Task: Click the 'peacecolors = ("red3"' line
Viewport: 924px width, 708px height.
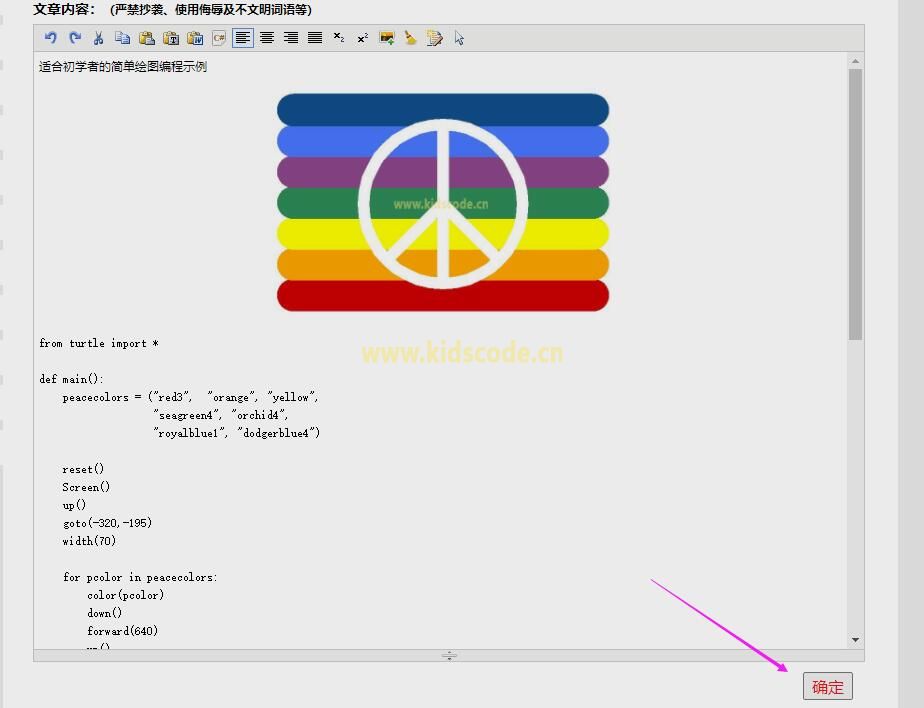Action: tap(190, 397)
